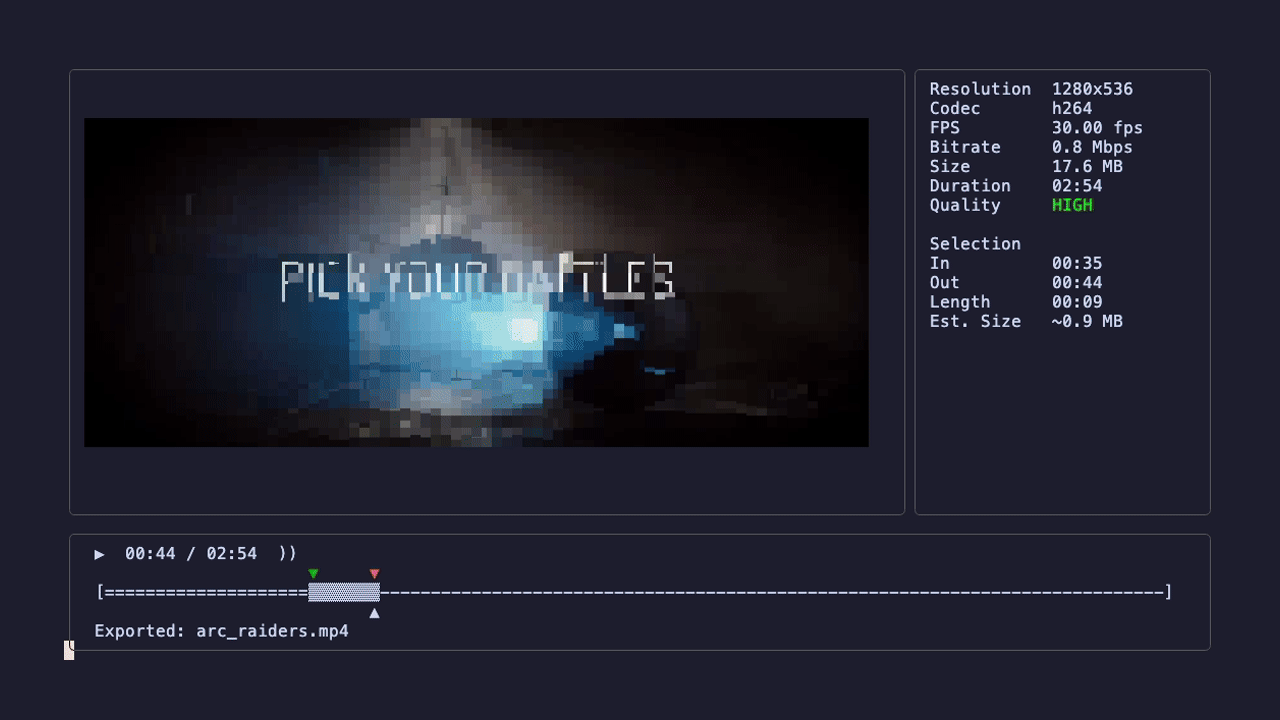The width and height of the screenshot is (1280, 720).
Task: Select the Resolution value 1280x536
Action: click(x=1091, y=89)
